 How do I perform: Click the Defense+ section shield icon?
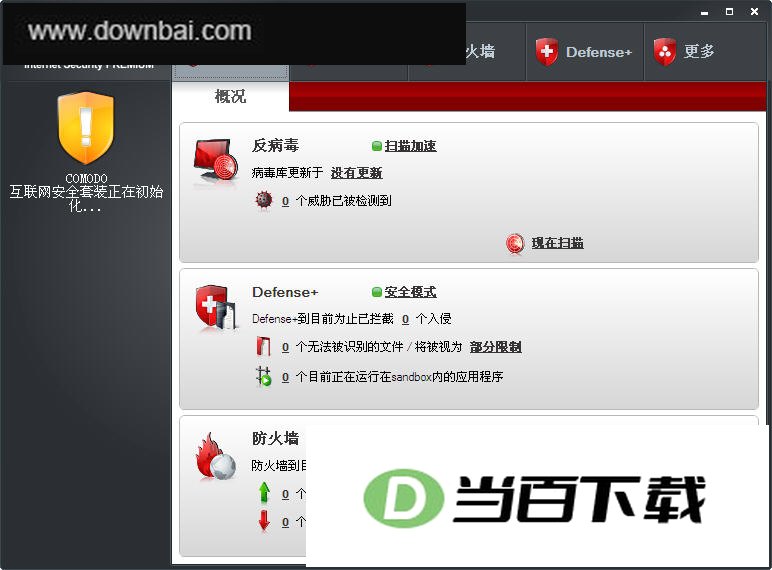[217, 307]
